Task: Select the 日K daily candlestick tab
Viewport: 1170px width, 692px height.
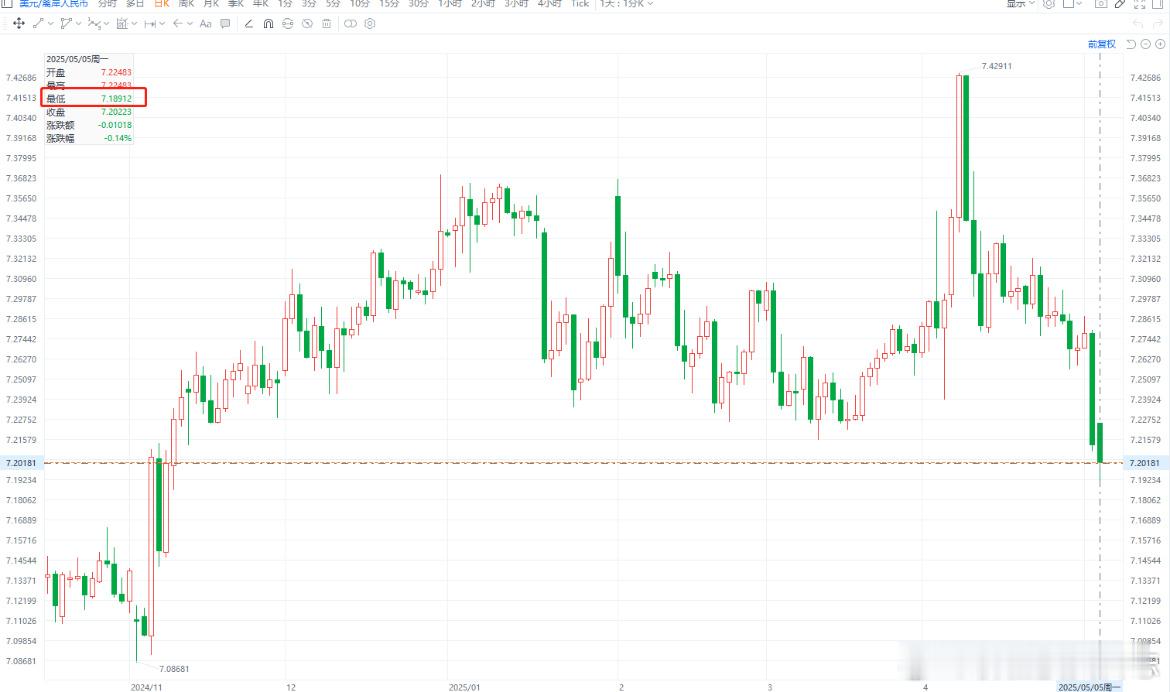Action: [162, 4]
